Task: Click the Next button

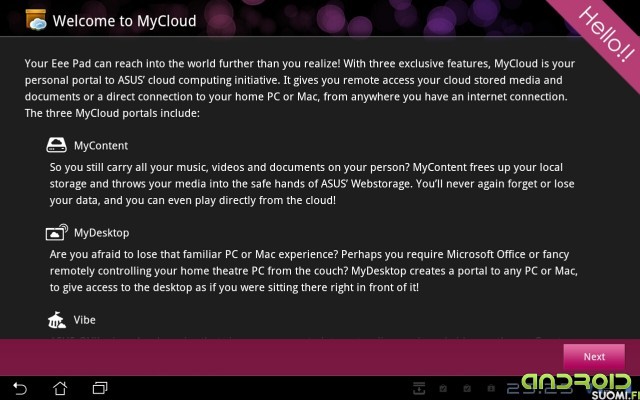Action: pos(594,357)
